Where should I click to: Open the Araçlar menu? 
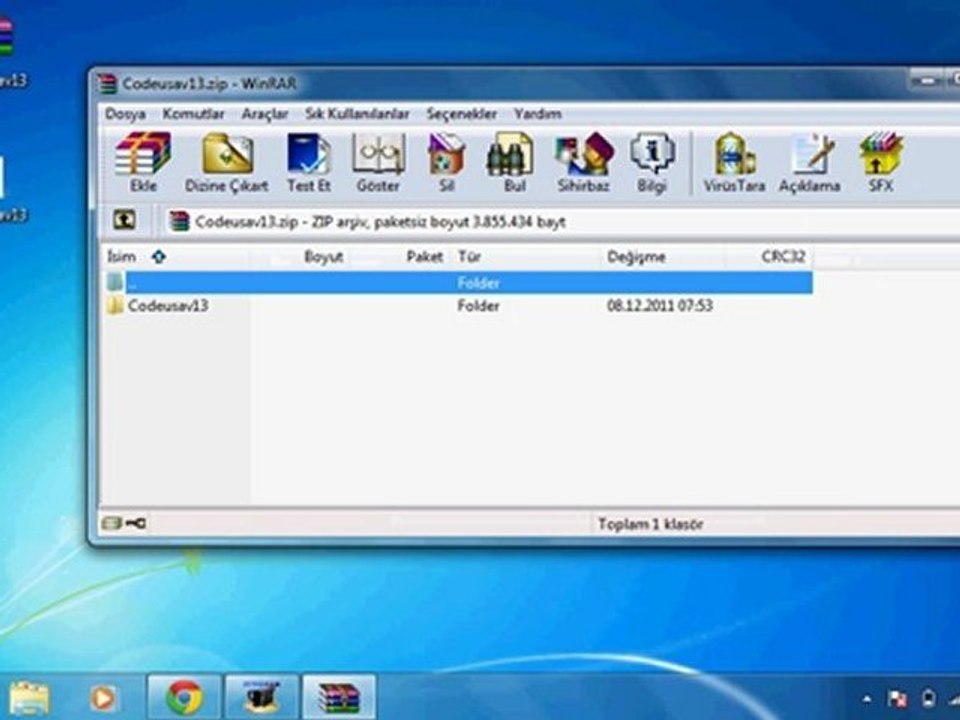pos(264,114)
